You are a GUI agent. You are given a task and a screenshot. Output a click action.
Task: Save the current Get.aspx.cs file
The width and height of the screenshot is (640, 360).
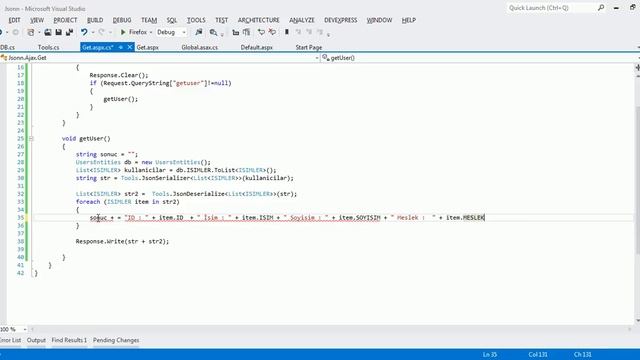tap(58, 32)
